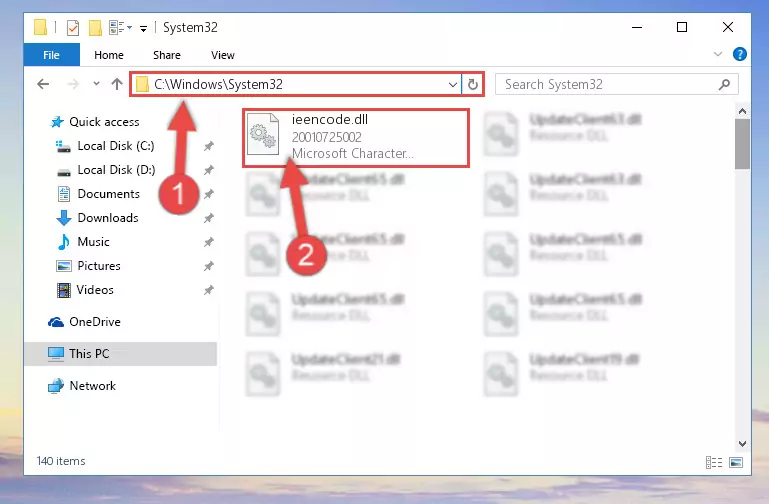Select OneDrive in navigation pane
This screenshot has width=769, height=504.
tap(84, 322)
